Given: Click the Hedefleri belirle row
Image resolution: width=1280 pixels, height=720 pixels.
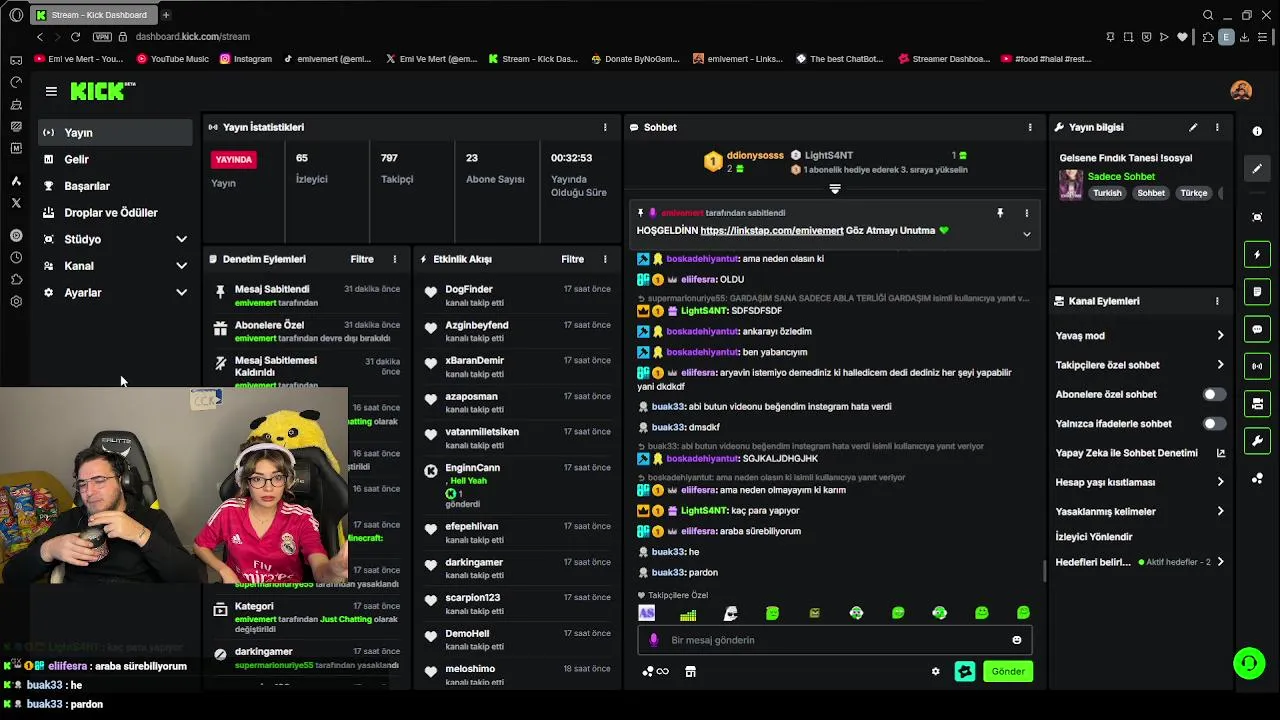Looking at the screenshot, I should tap(1140, 562).
